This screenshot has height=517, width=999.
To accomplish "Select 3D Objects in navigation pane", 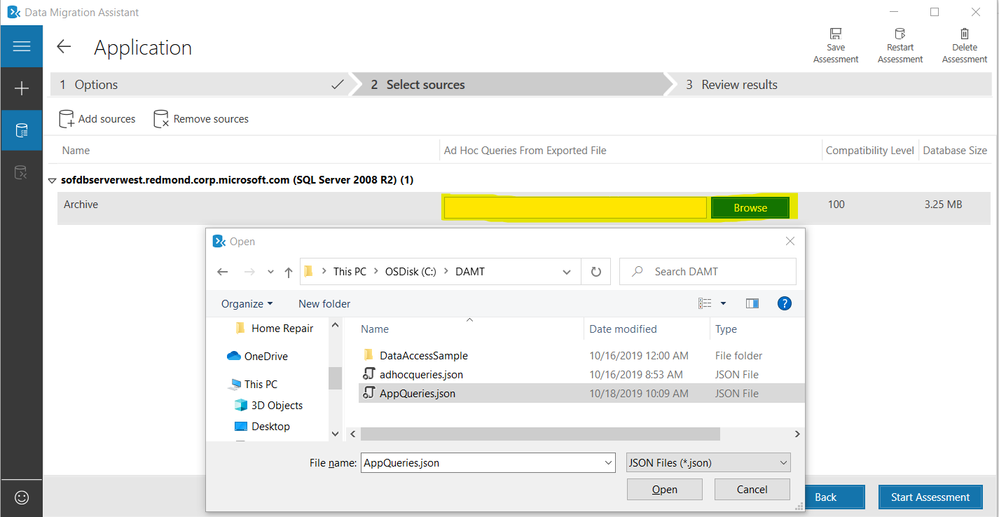I will tap(269, 405).
